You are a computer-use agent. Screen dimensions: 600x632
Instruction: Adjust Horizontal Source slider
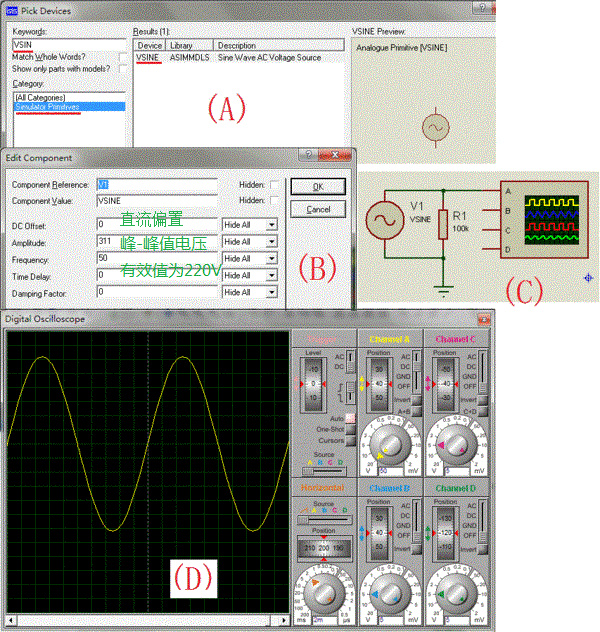pyautogui.click(x=324, y=520)
